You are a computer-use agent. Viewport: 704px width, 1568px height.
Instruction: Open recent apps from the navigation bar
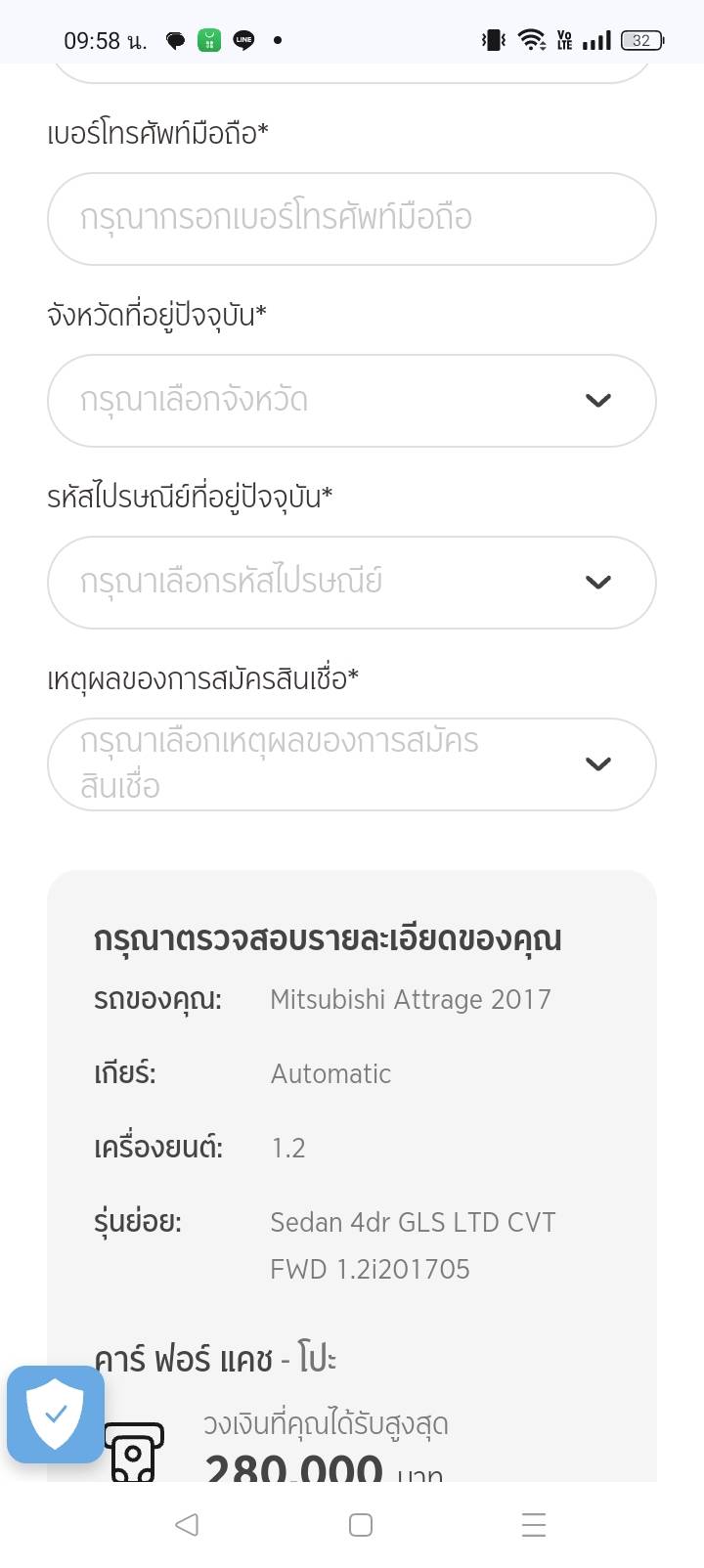pyautogui.click(x=534, y=1524)
